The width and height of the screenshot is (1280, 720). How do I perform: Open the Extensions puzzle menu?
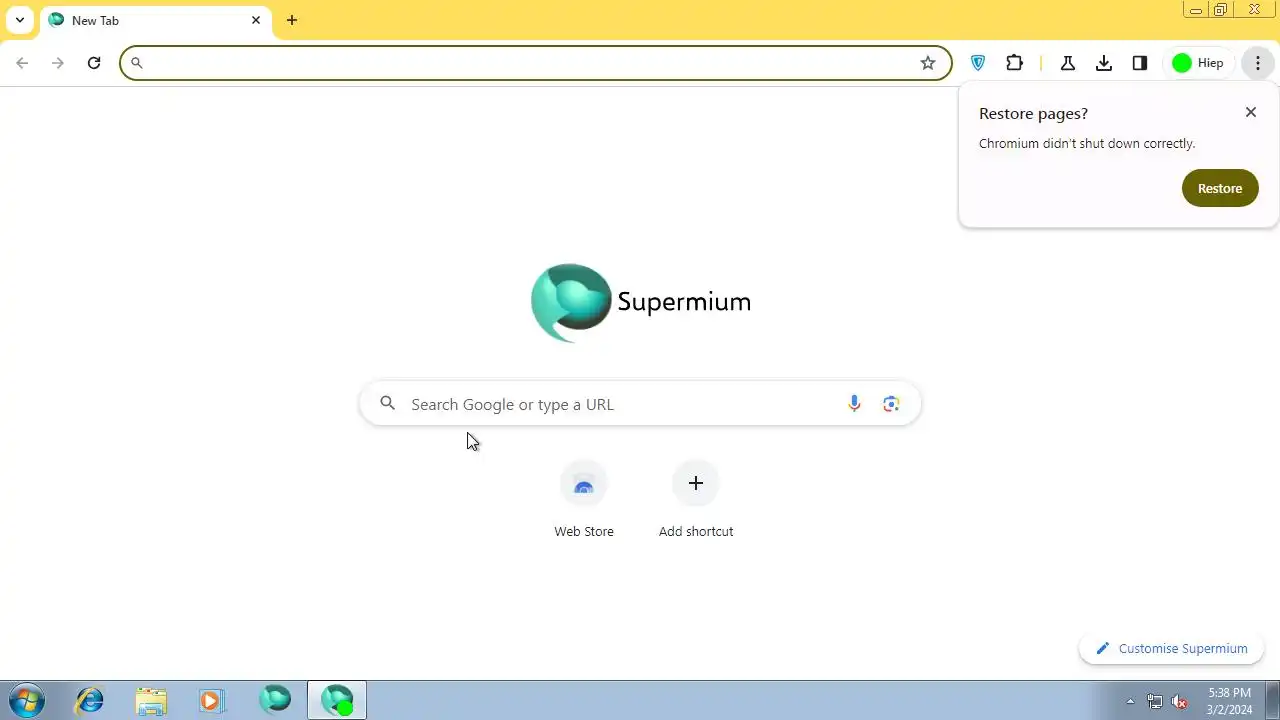pyautogui.click(x=1014, y=63)
